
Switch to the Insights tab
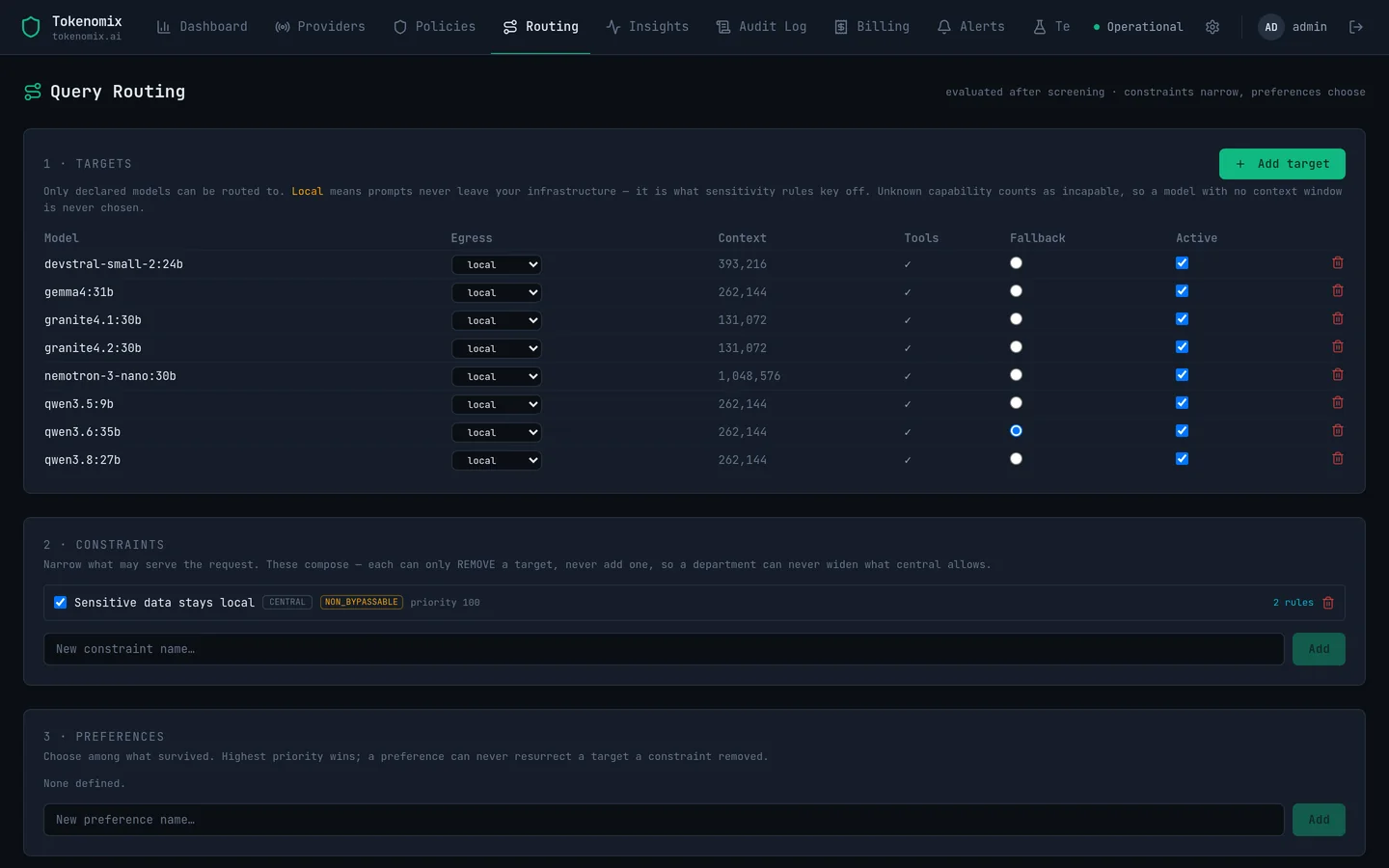click(647, 27)
